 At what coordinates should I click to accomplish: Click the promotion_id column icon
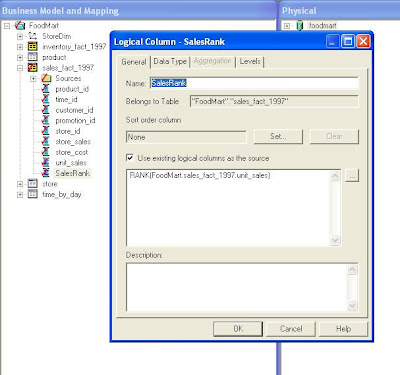pos(46,120)
